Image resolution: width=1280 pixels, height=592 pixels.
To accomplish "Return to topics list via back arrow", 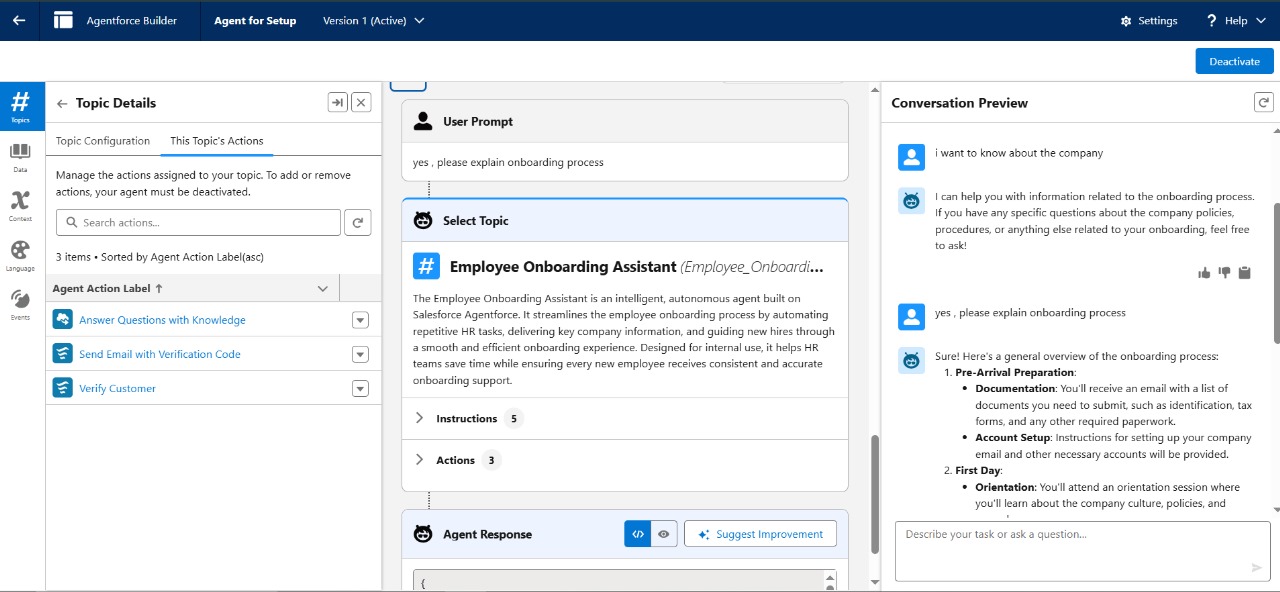I will [x=62, y=103].
